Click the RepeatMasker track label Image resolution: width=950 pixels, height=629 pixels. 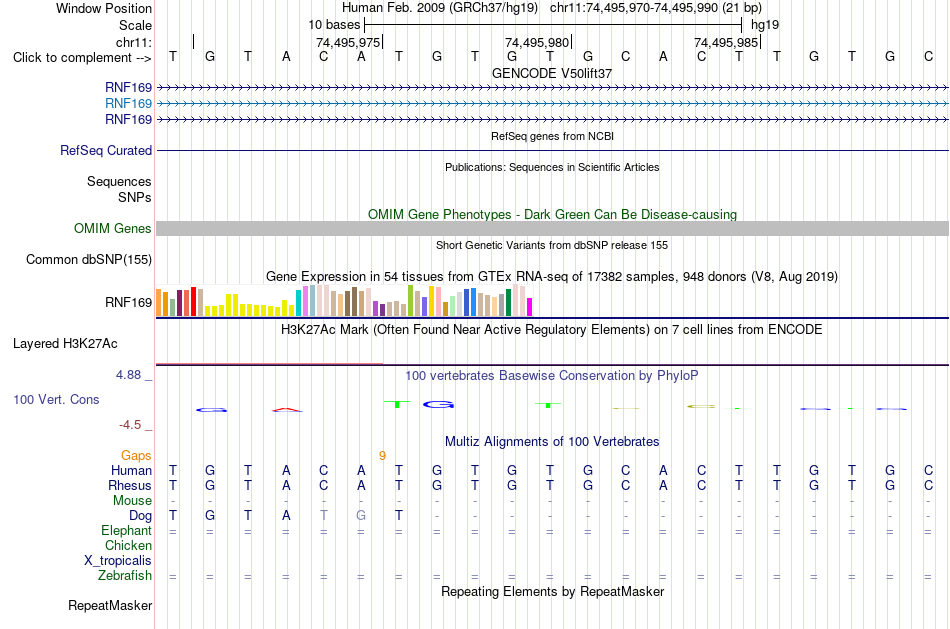(x=110, y=605)
